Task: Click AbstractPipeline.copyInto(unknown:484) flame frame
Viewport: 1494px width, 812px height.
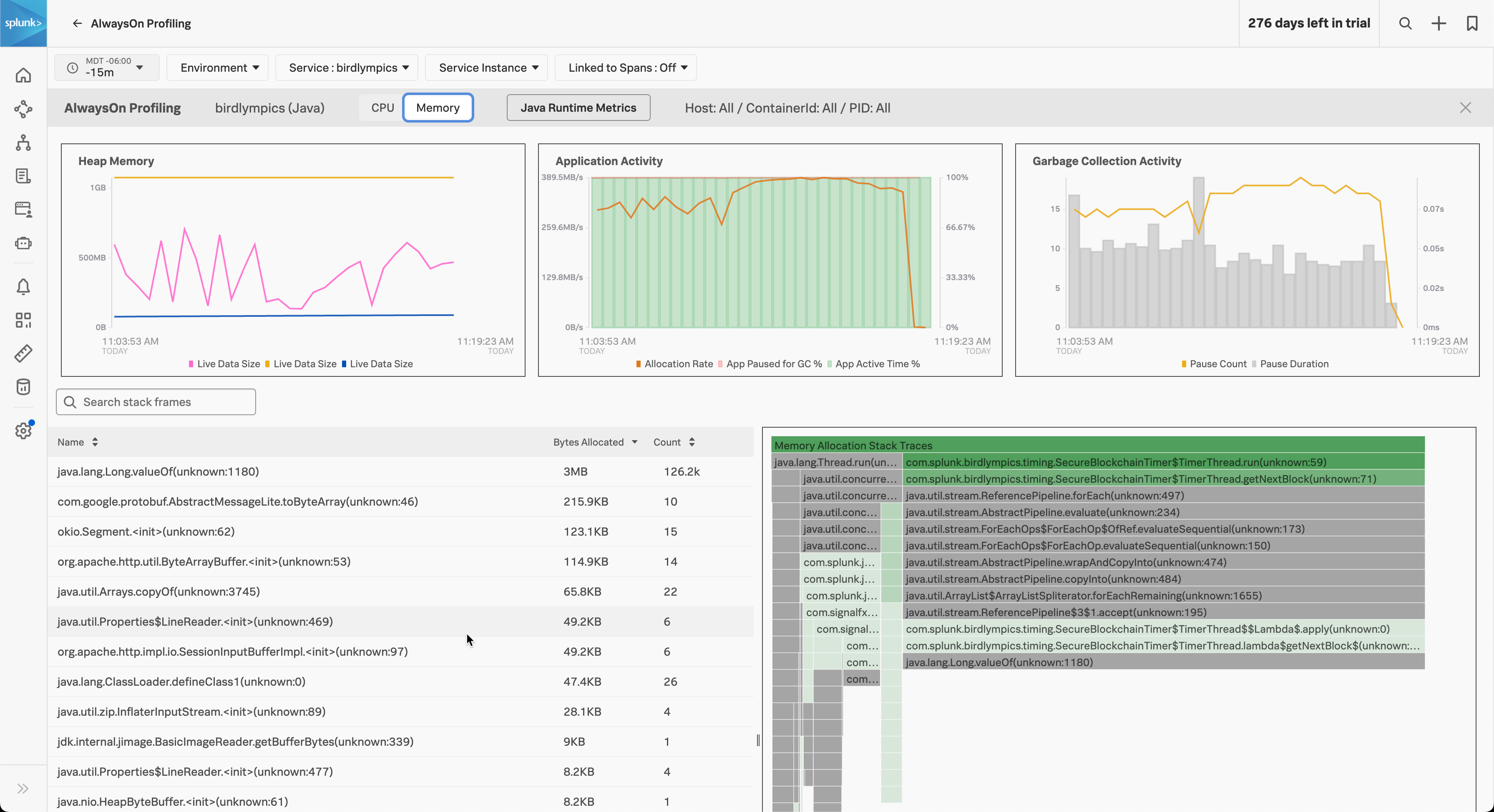Action: [1163, 579]
